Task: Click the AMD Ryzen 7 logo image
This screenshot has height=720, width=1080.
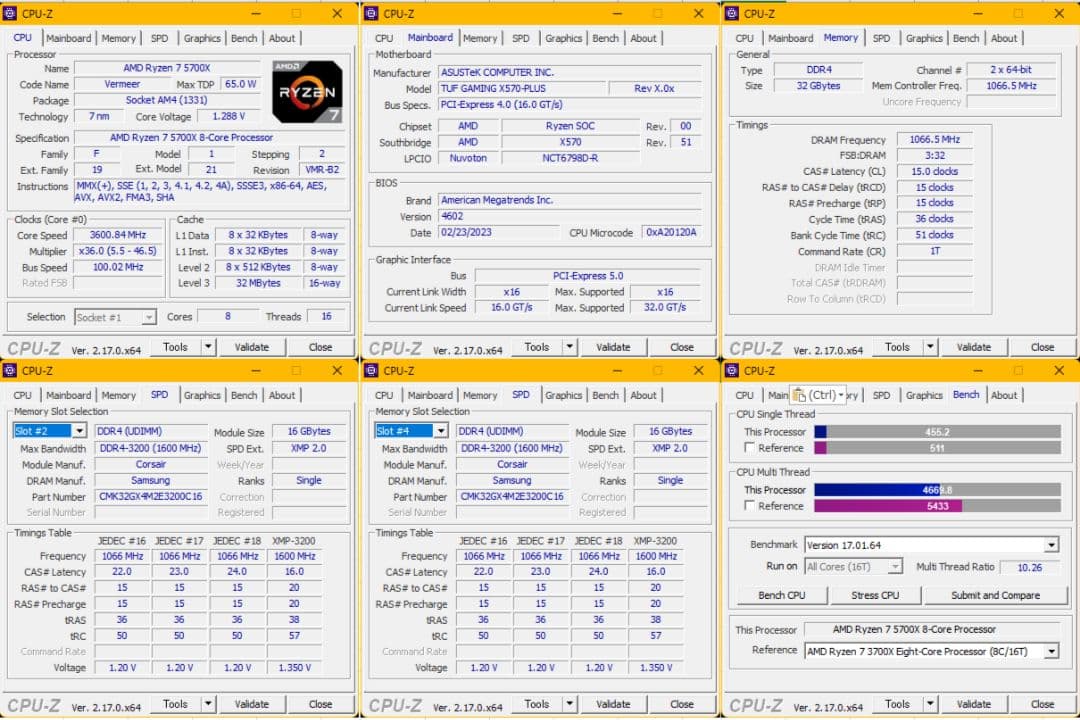Action: point(307,92)
